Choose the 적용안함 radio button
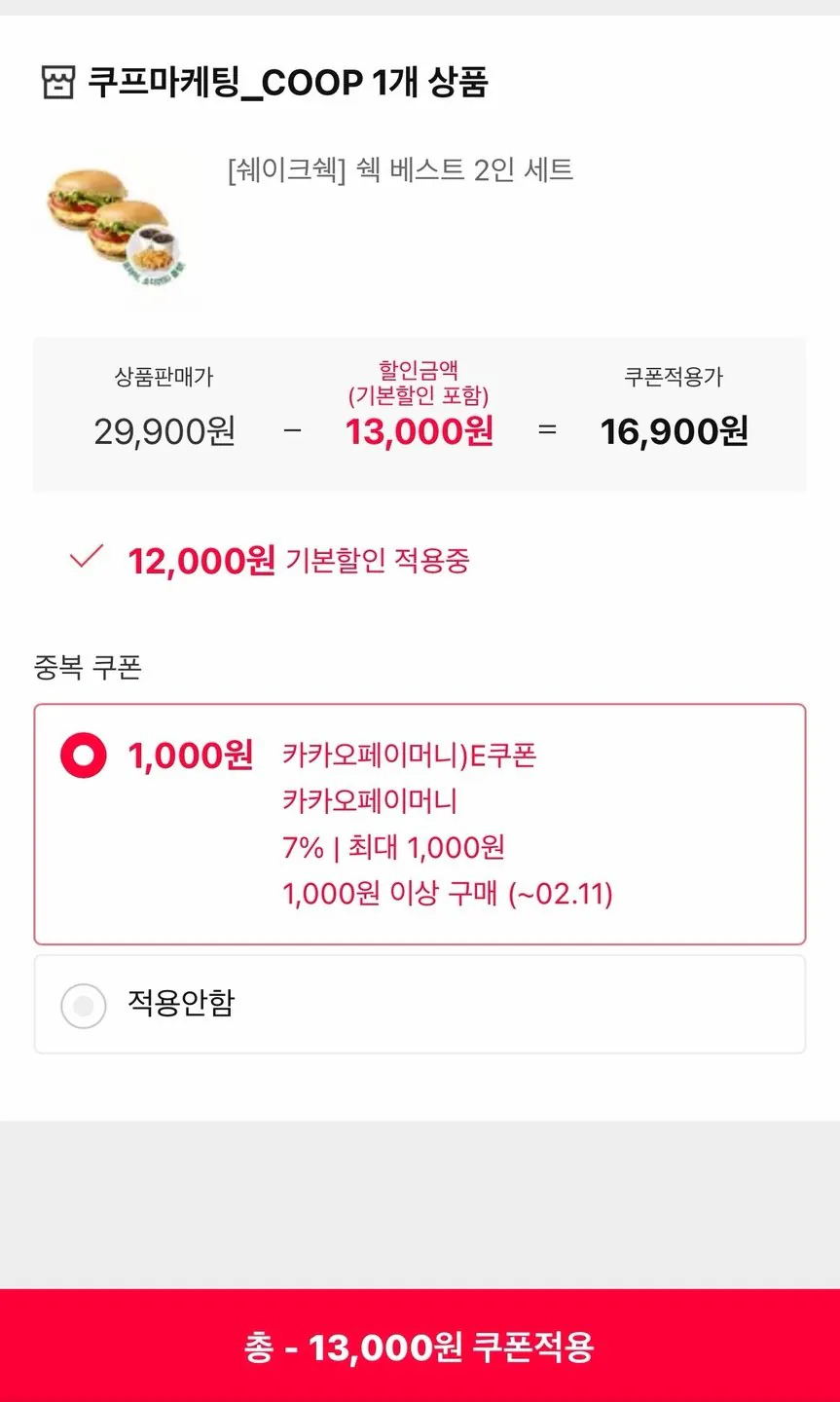The height and width of the screenshot is (1402, 840). [84, 1006]
